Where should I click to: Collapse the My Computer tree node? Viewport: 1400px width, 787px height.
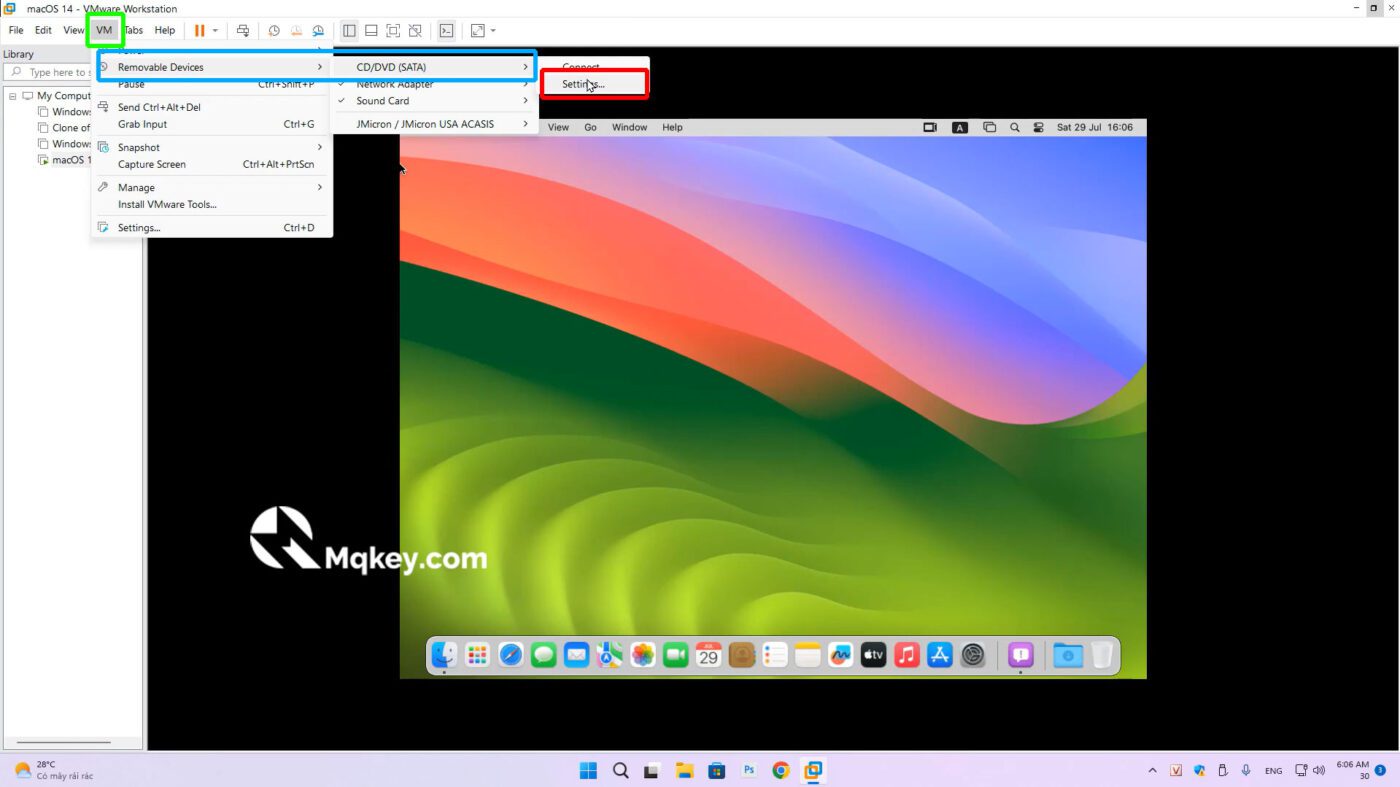(13, 96)
